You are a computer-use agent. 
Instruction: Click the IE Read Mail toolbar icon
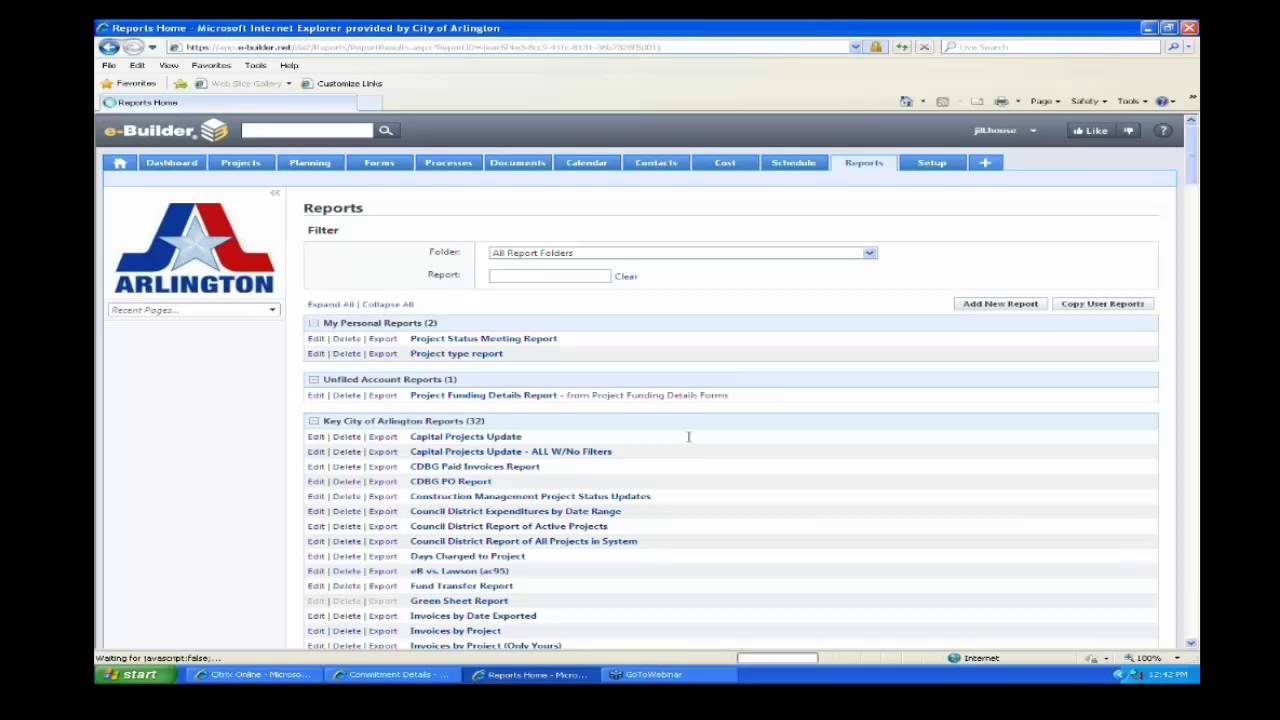[x=977, y=101]
